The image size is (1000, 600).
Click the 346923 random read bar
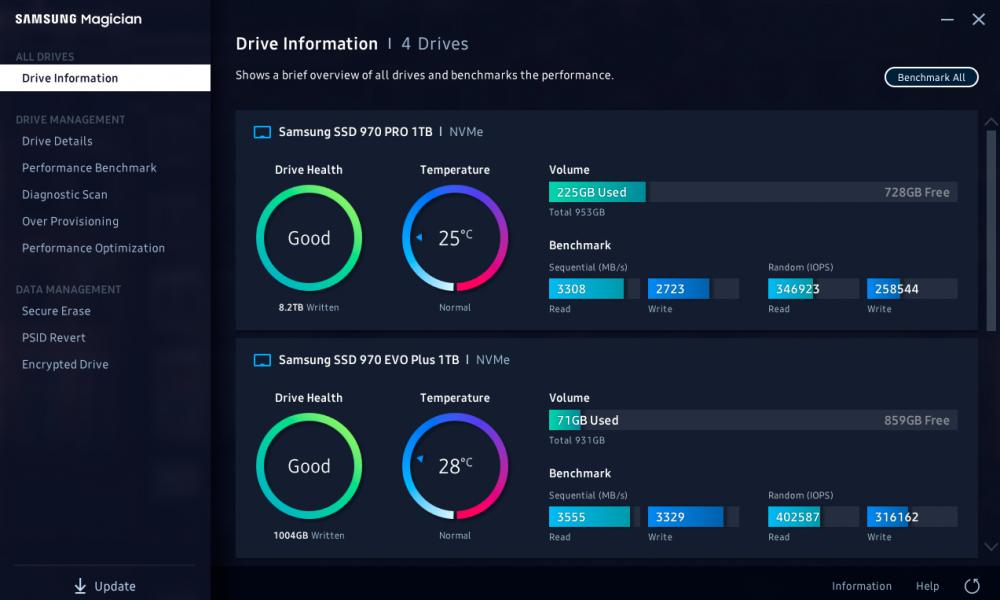coord(813,289)
